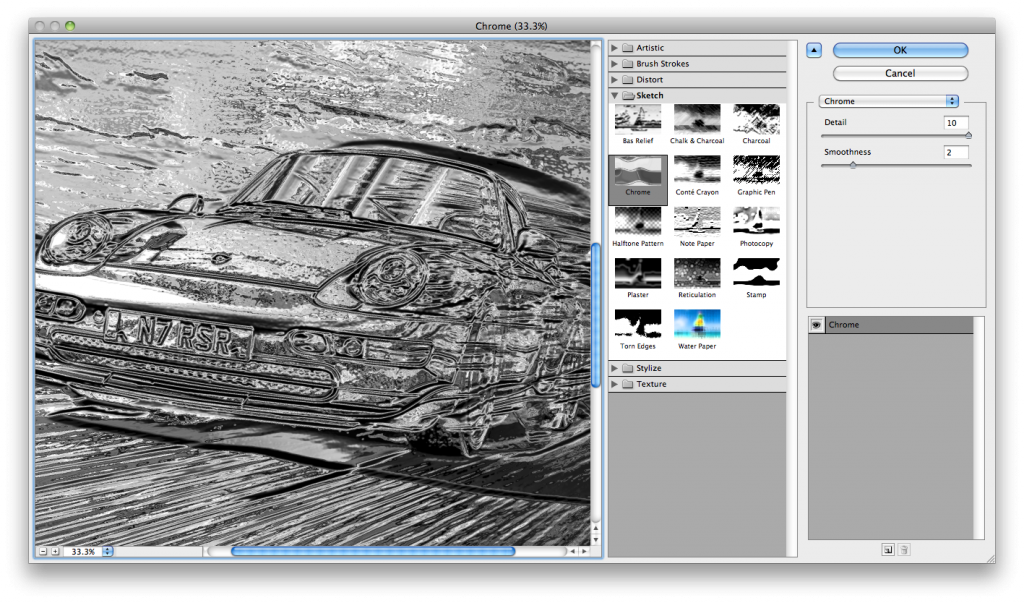Choose the Photocopy filter thumbnail
1024x603 pixels.
[755, 222]
